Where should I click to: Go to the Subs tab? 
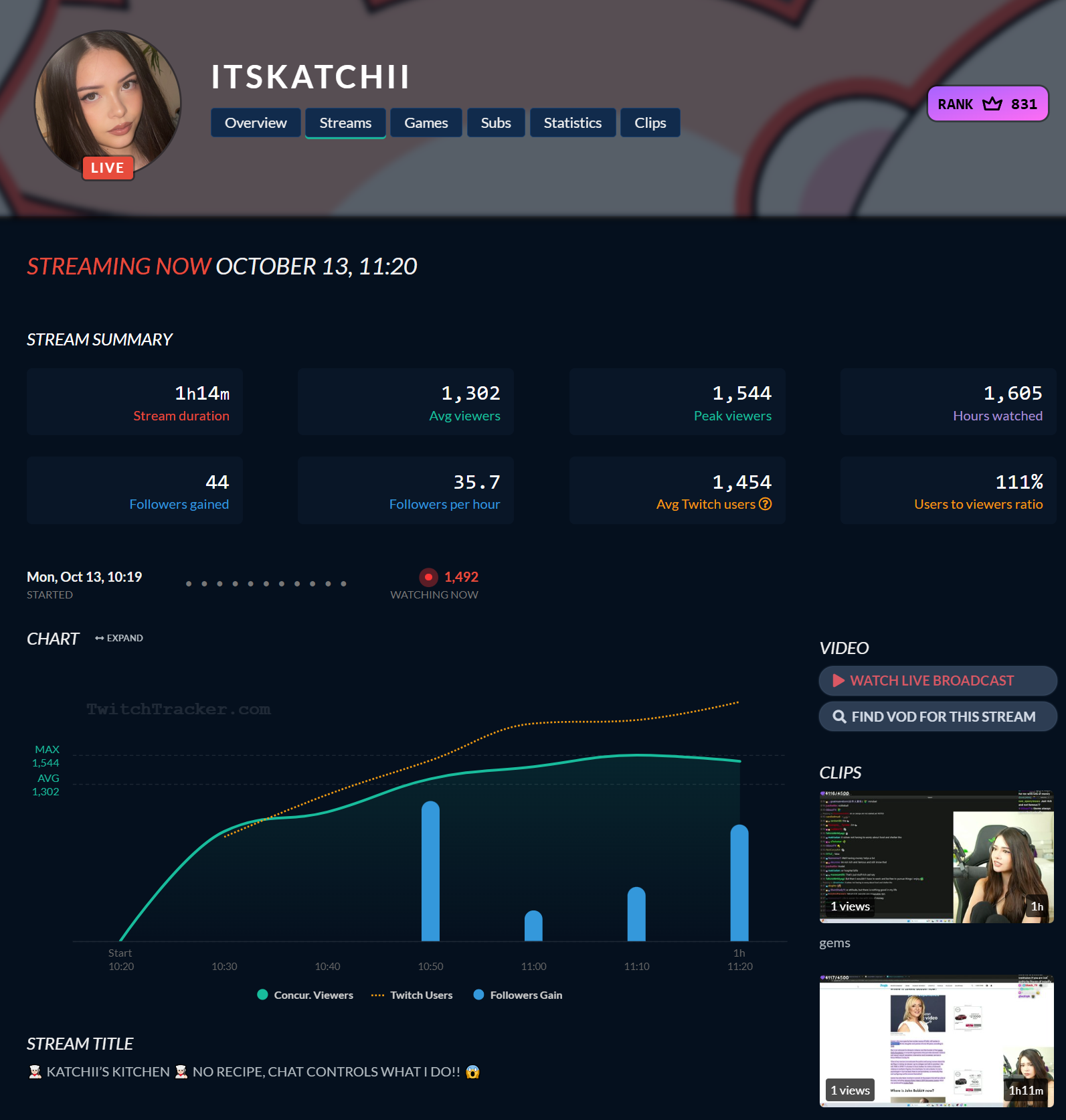pos(496,123)
